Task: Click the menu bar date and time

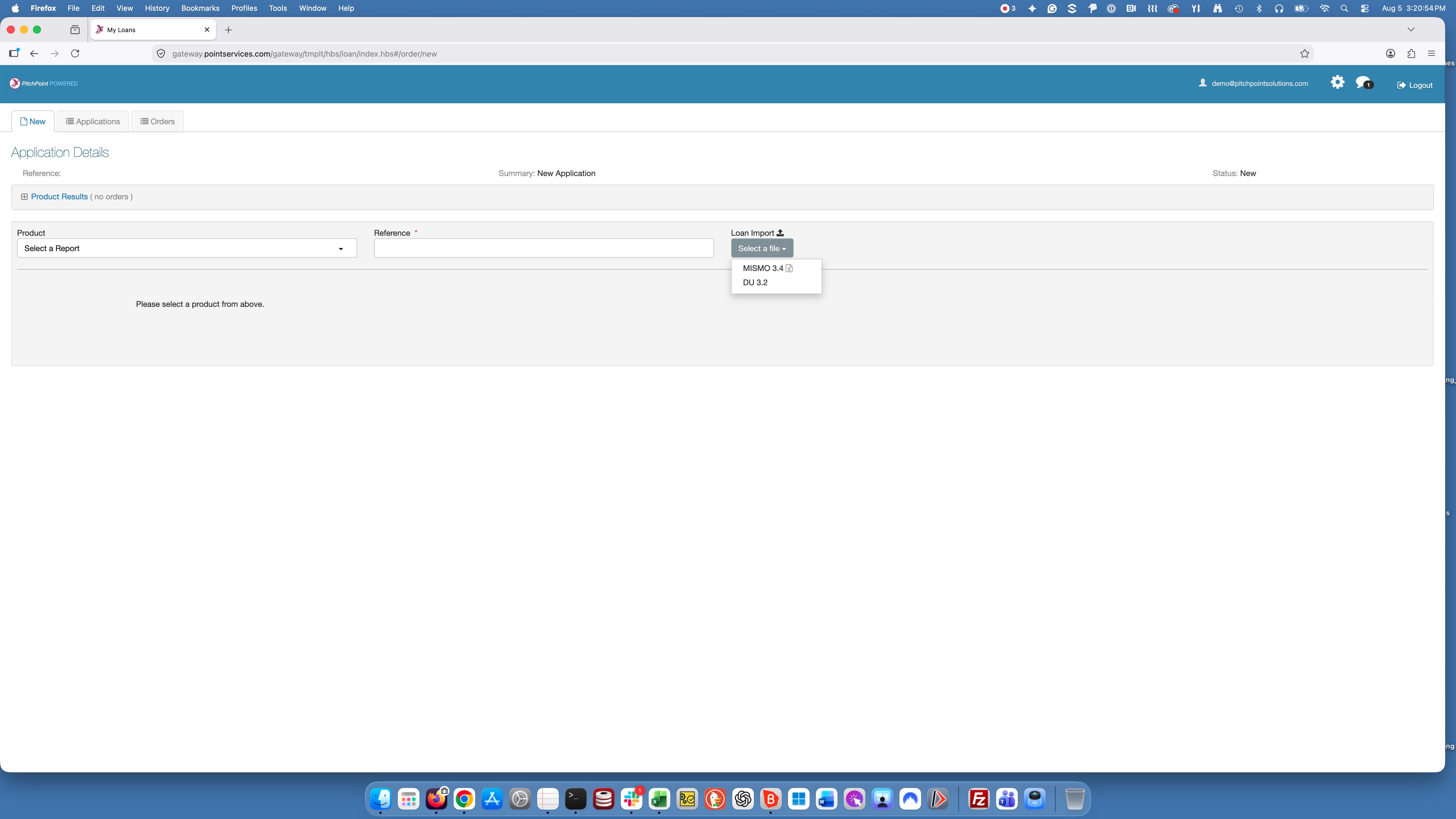Action: pos(1414,9)
